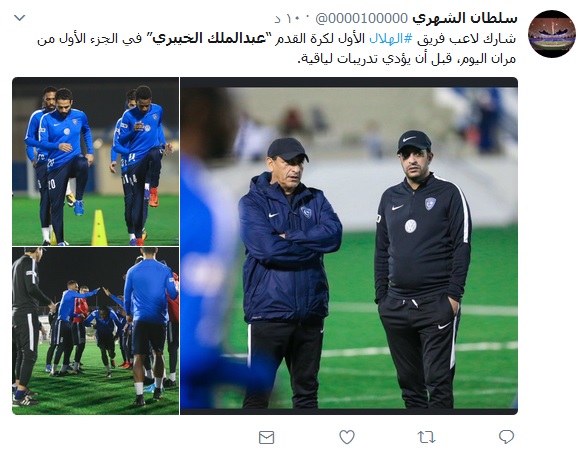The image size is (586, 451).
Task: Open the large photo of two coaches
Action: pyautogui.click(x=349, y=246)
